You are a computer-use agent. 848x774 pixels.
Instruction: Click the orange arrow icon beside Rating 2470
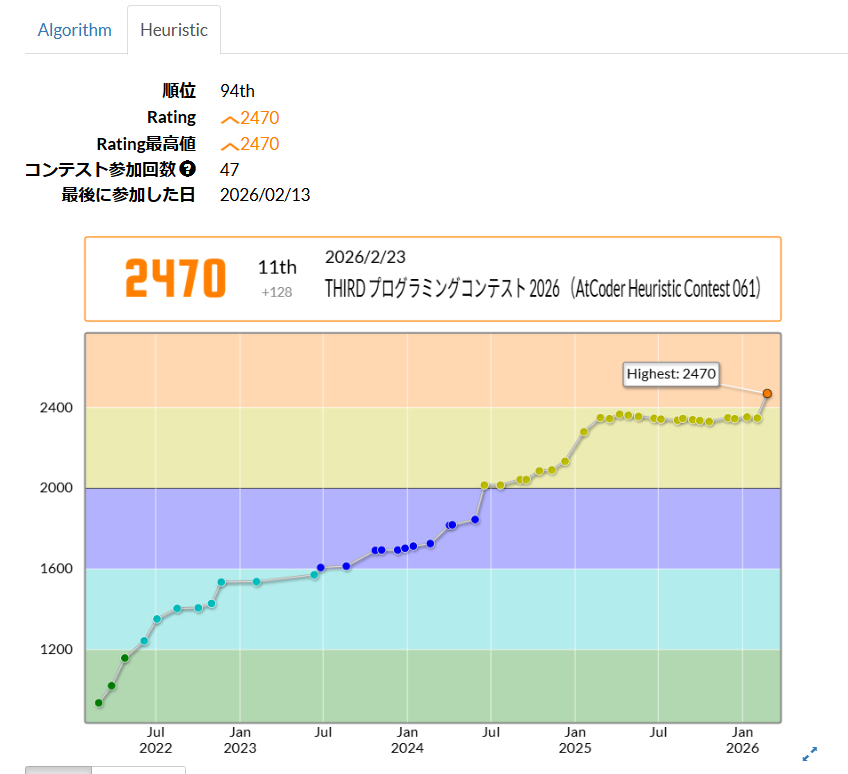[x=230, y=120]
